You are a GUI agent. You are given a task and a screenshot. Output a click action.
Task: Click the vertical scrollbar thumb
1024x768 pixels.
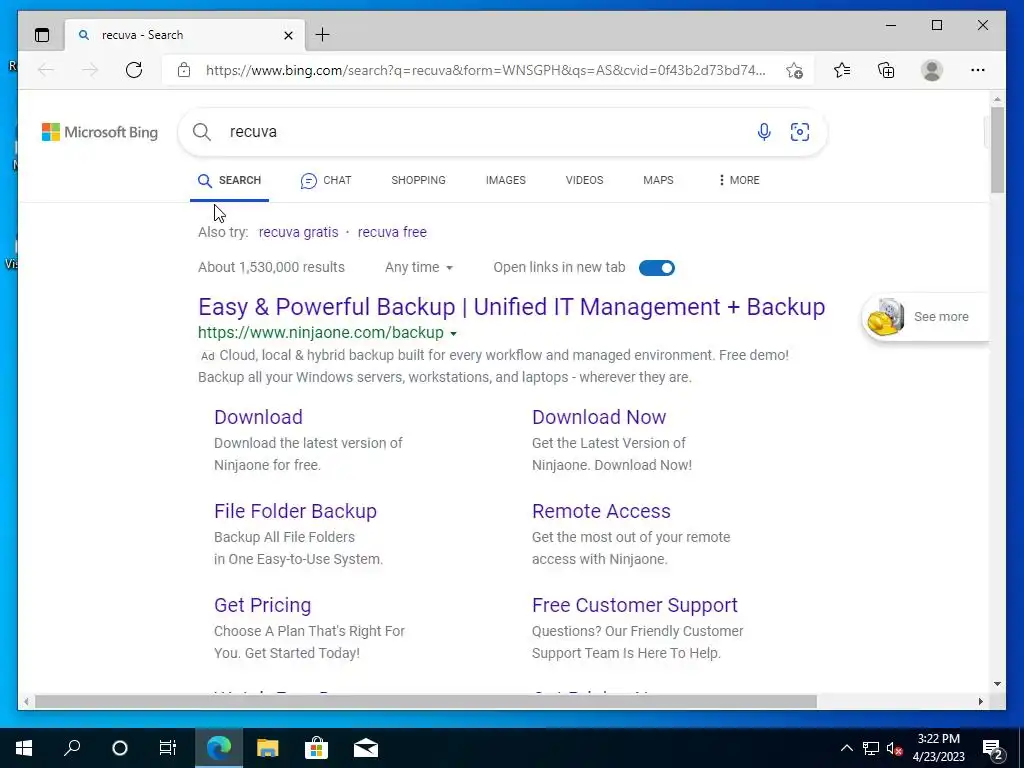pyautogui.click(x=997, y=150)
